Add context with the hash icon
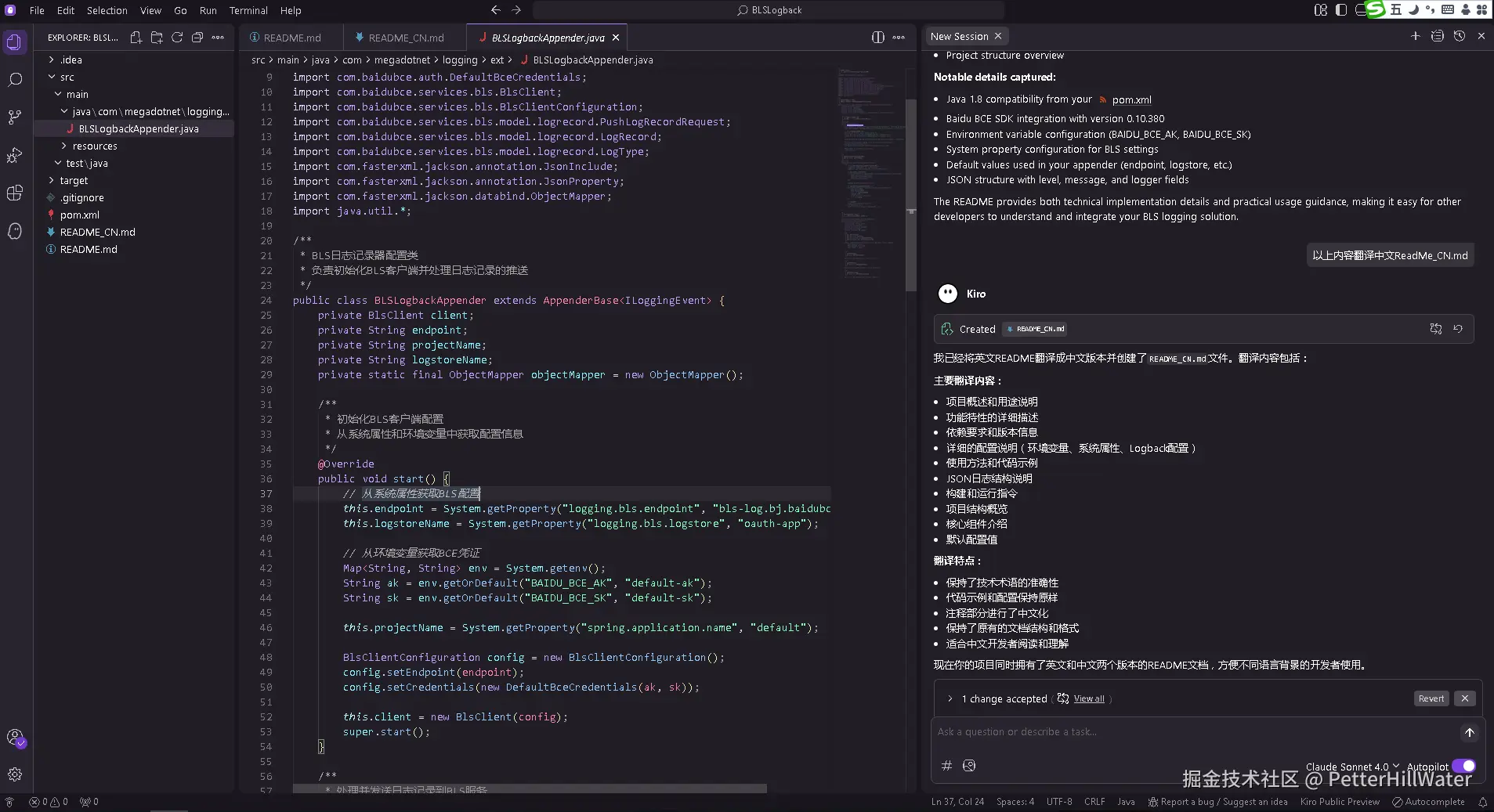Viewport: 1494px width, 812px height. pos(946,766)
